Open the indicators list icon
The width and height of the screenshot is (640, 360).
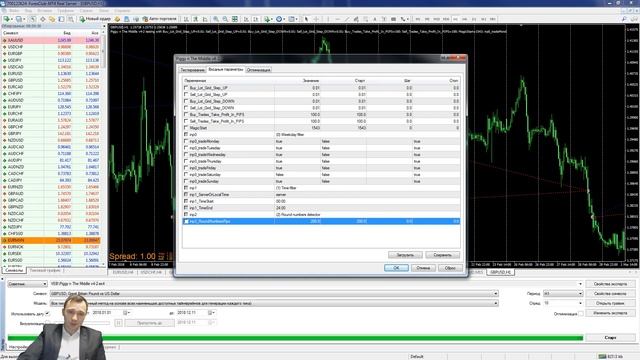pyautogui.click(x=267, y=19)
